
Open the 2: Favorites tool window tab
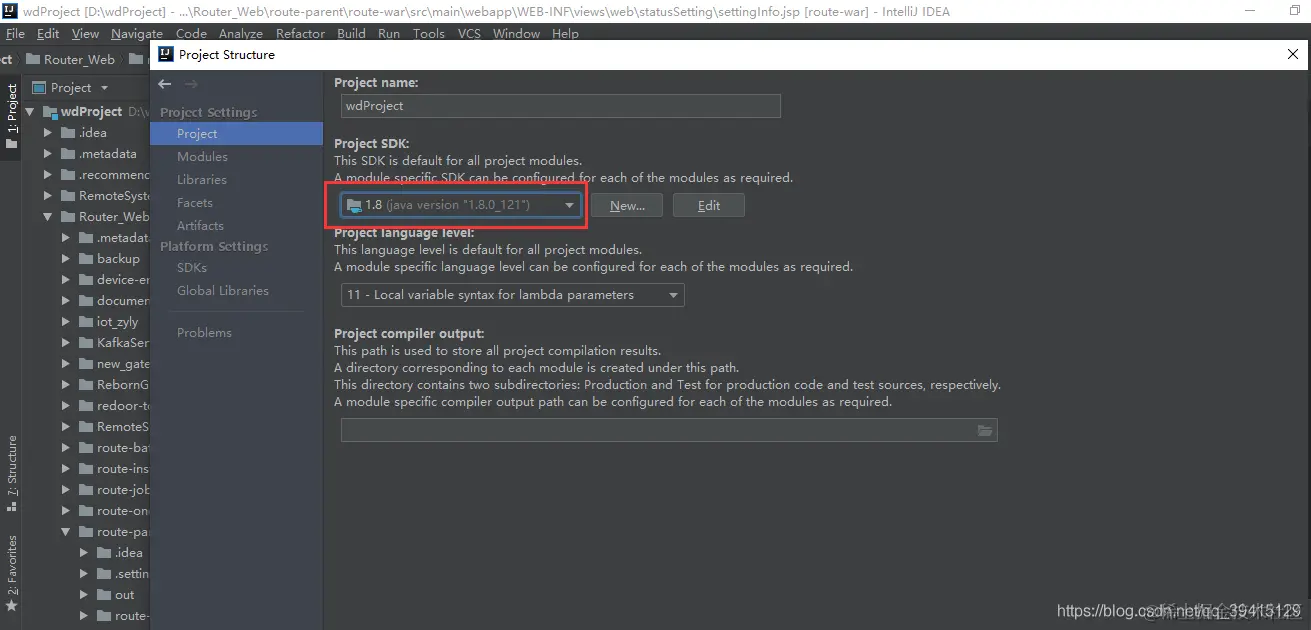pyautogui.click(x=12, y=574)
